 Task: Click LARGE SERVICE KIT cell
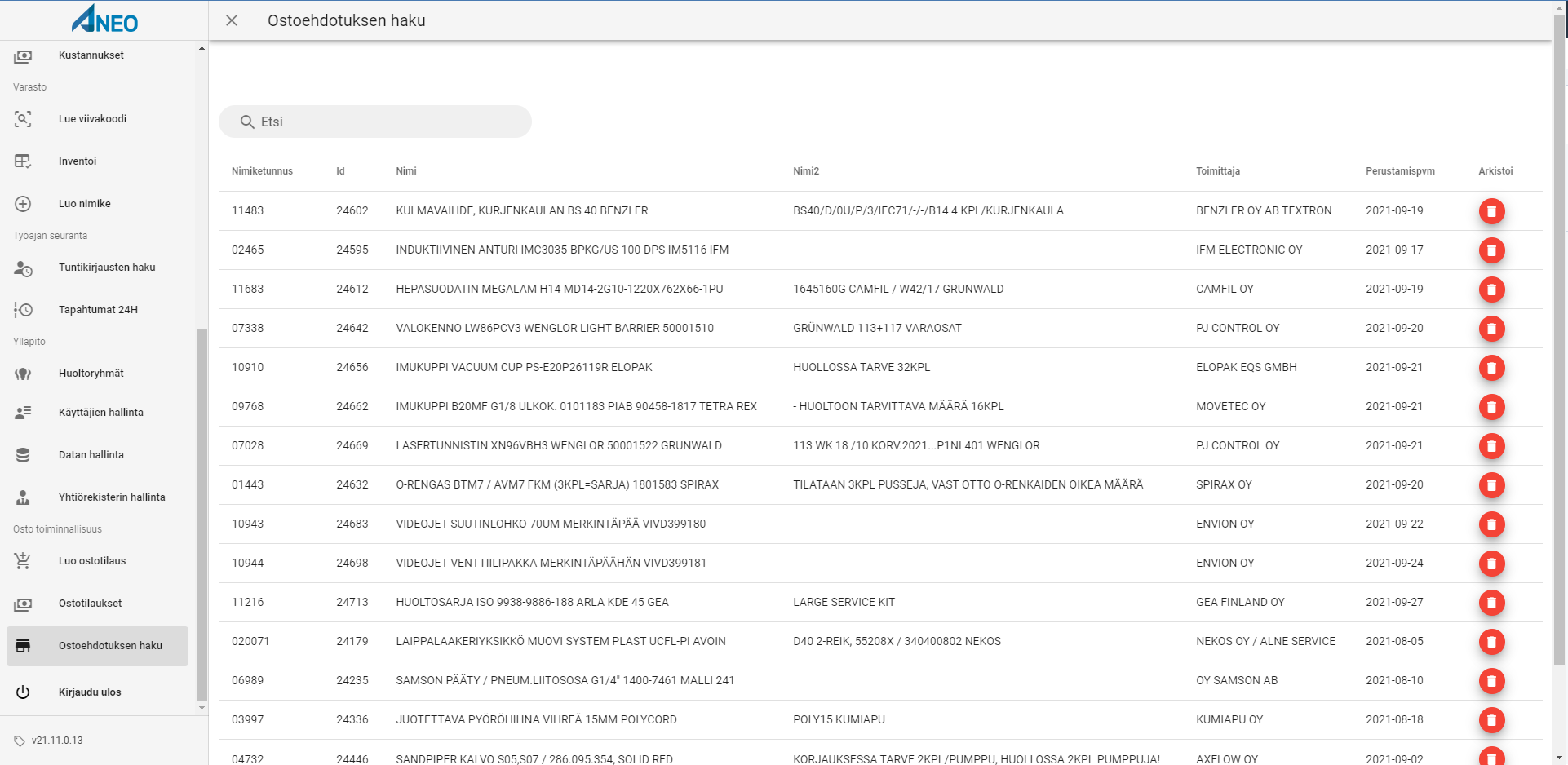844,602
